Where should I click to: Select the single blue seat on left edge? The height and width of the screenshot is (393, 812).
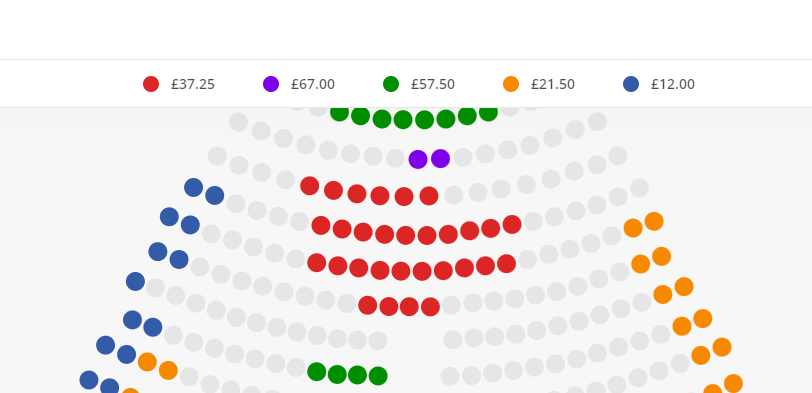tap(135, 282)
